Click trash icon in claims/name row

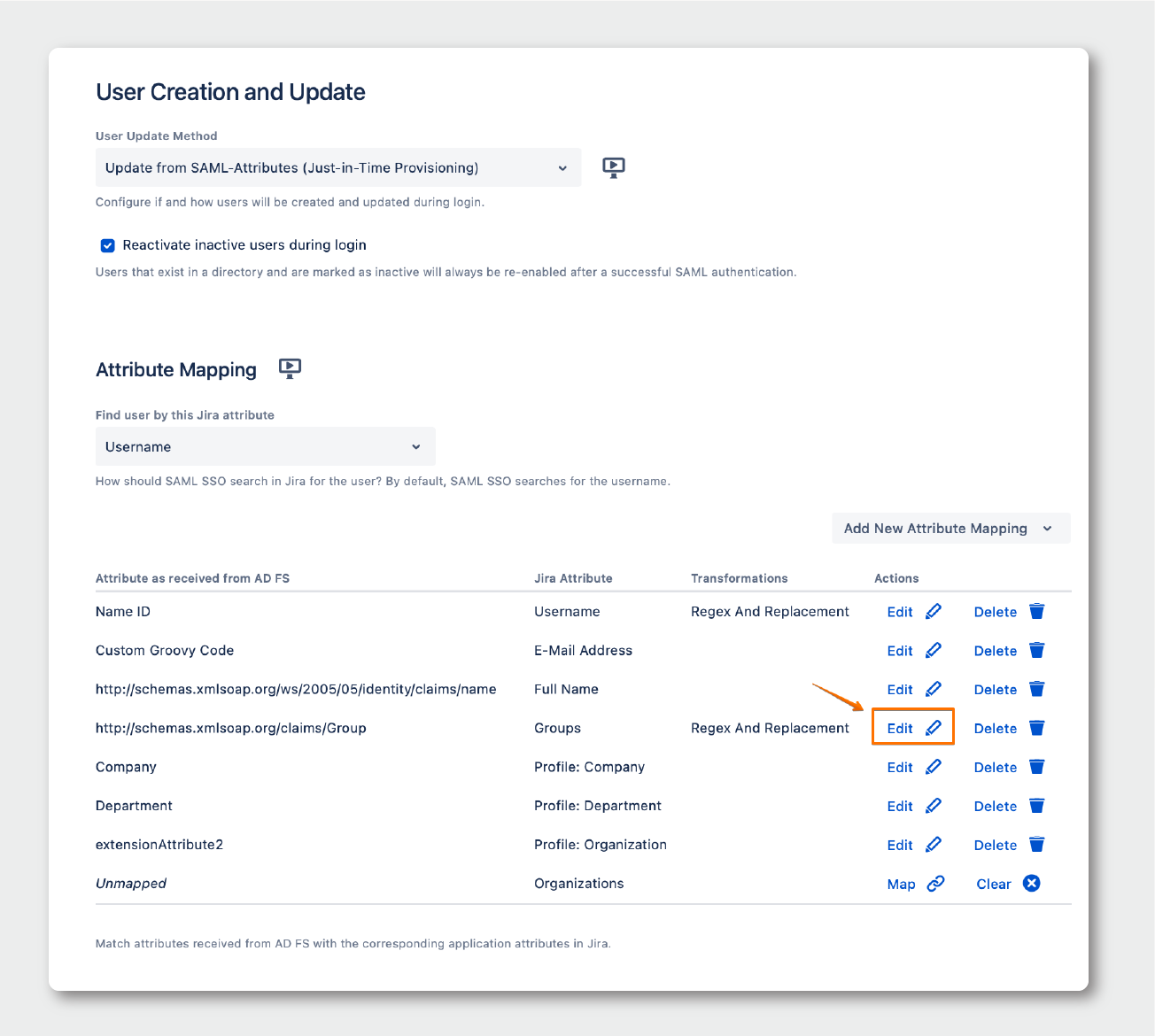click(x=1037, y=689)
